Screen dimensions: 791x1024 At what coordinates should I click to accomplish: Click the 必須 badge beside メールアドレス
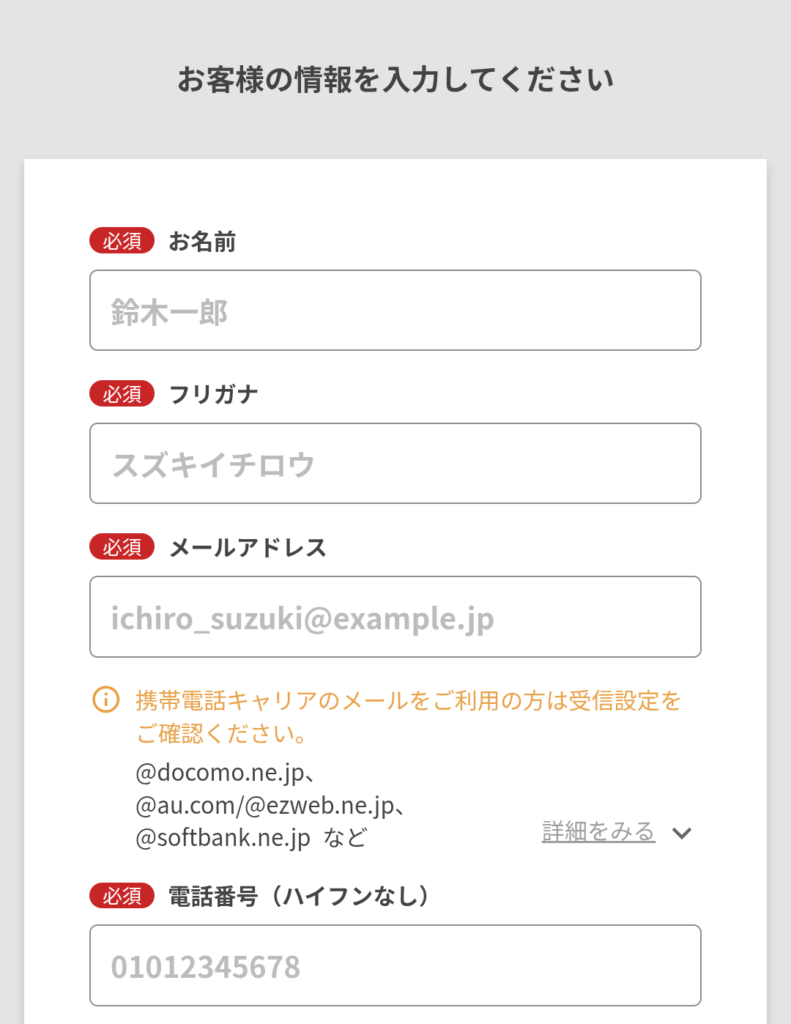(122, 547)
